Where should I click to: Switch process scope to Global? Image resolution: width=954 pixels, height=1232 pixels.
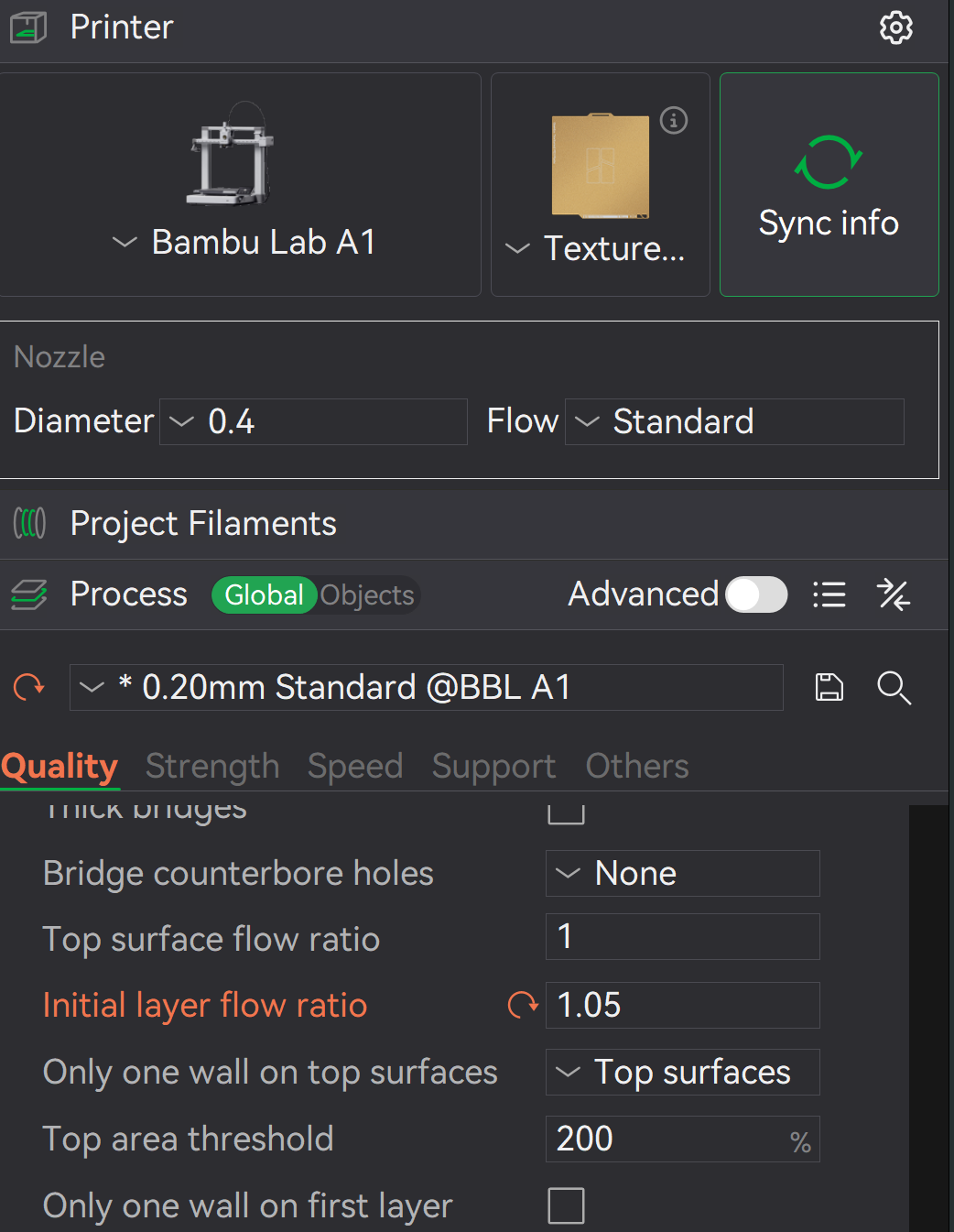[265, 595]
